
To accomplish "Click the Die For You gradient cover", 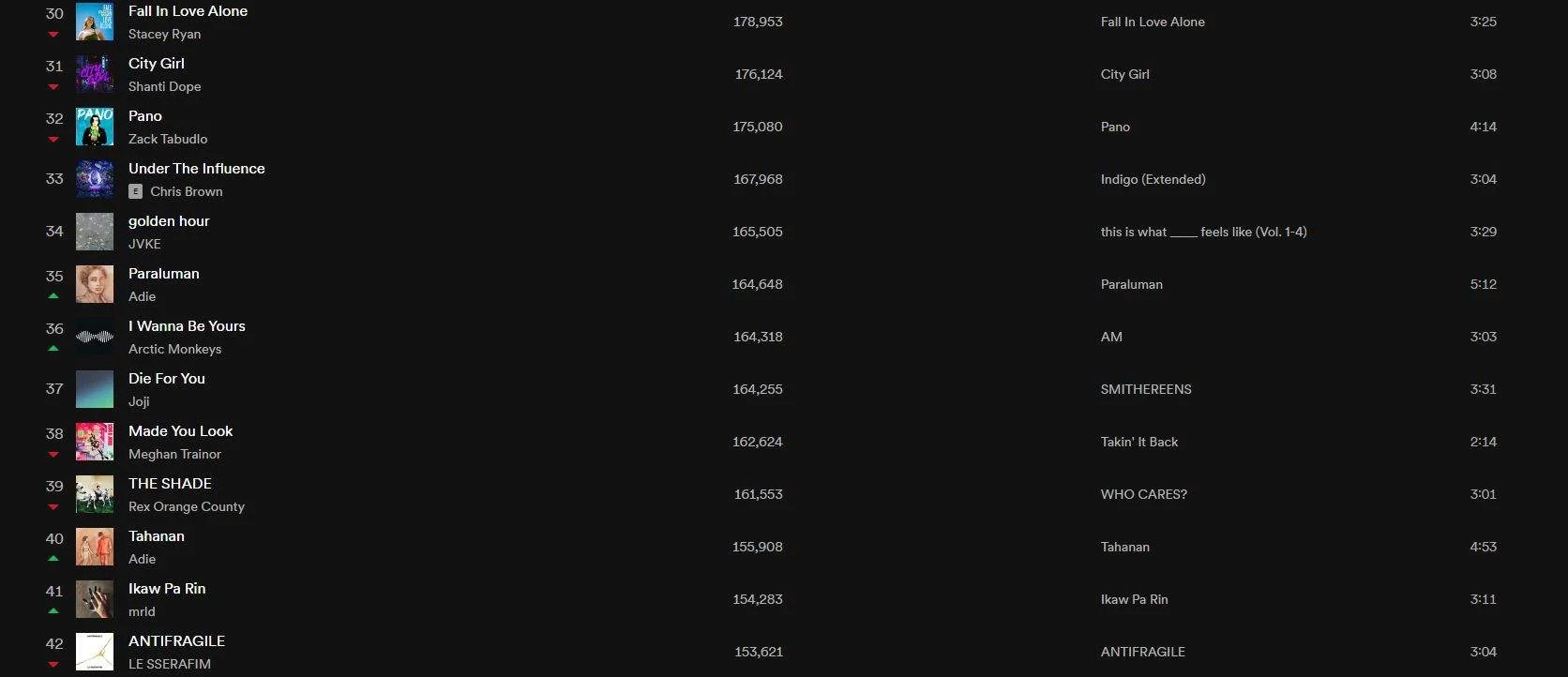I will (x=95, y=389).
